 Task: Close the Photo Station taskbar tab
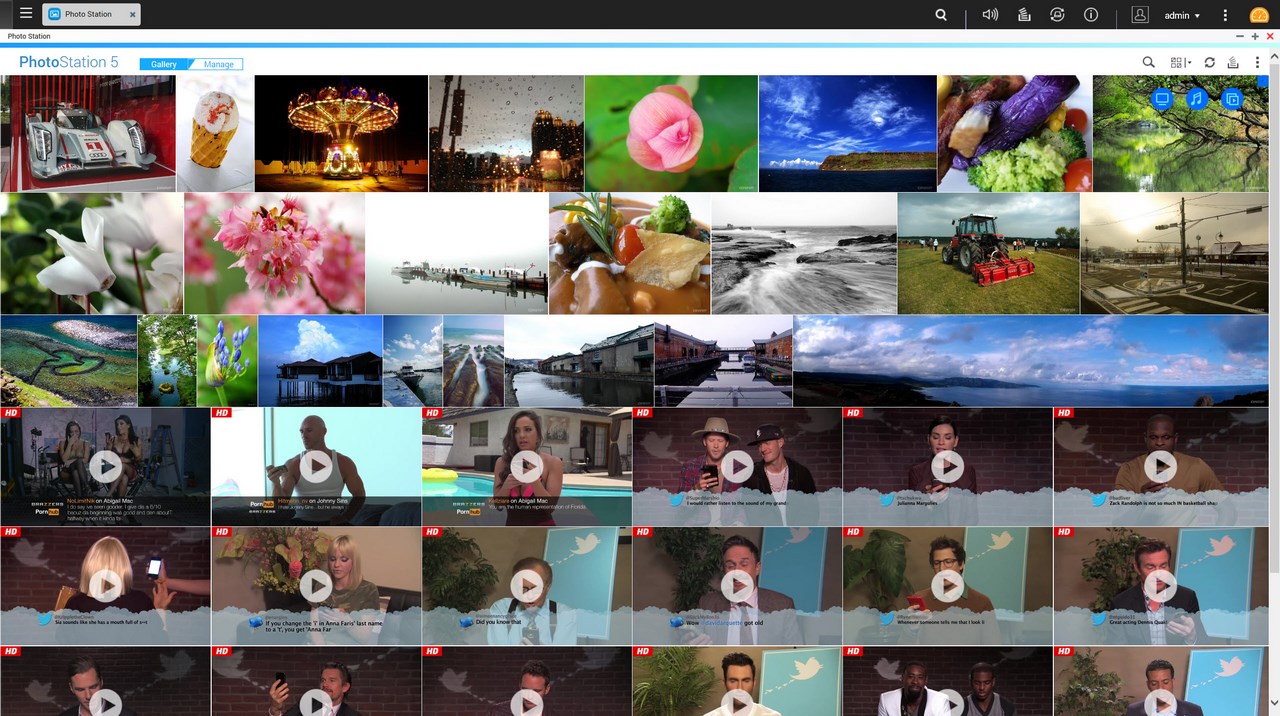click(132, 15)
